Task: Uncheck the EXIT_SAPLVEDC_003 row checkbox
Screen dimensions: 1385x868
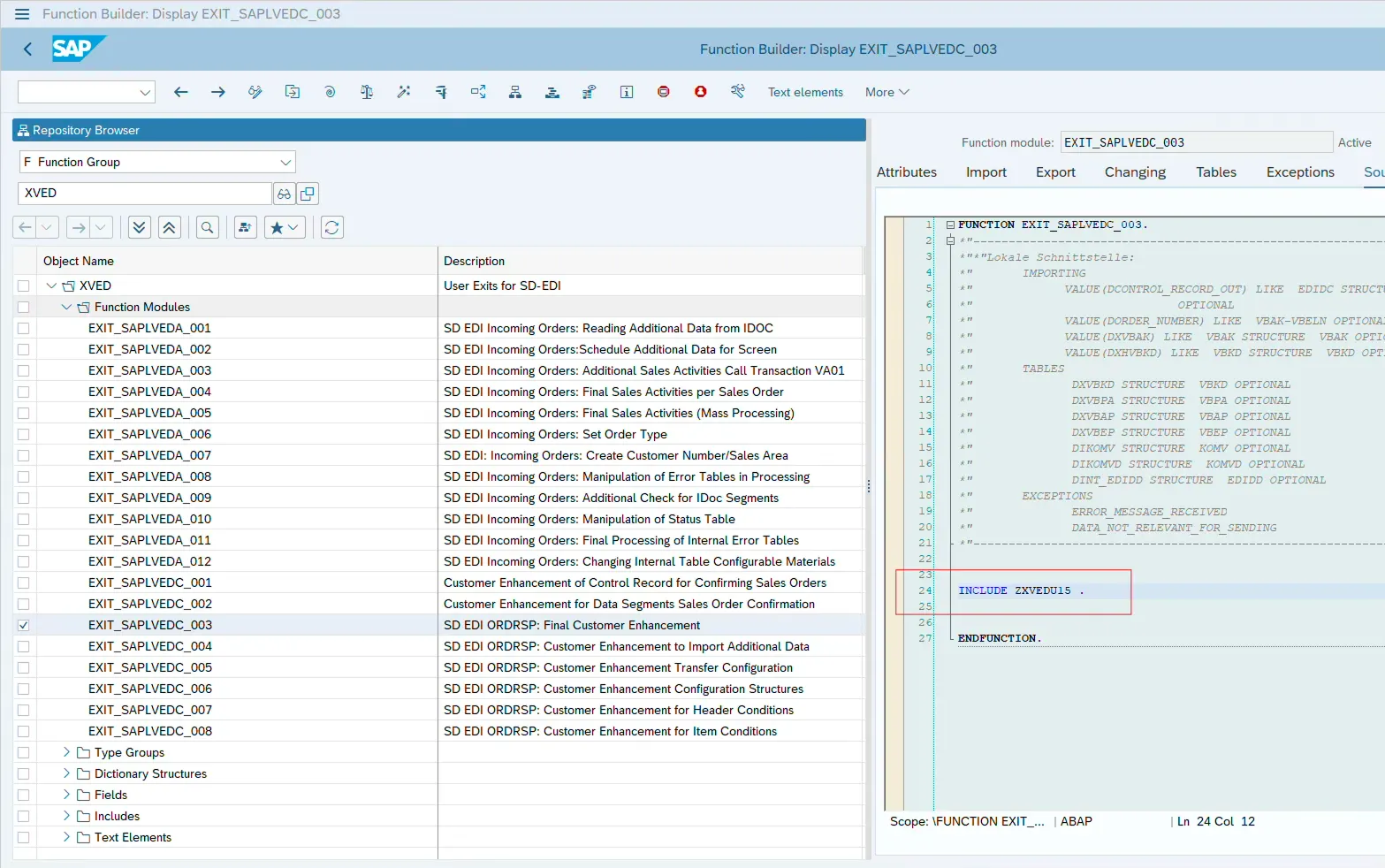Action: click(24, 625)
